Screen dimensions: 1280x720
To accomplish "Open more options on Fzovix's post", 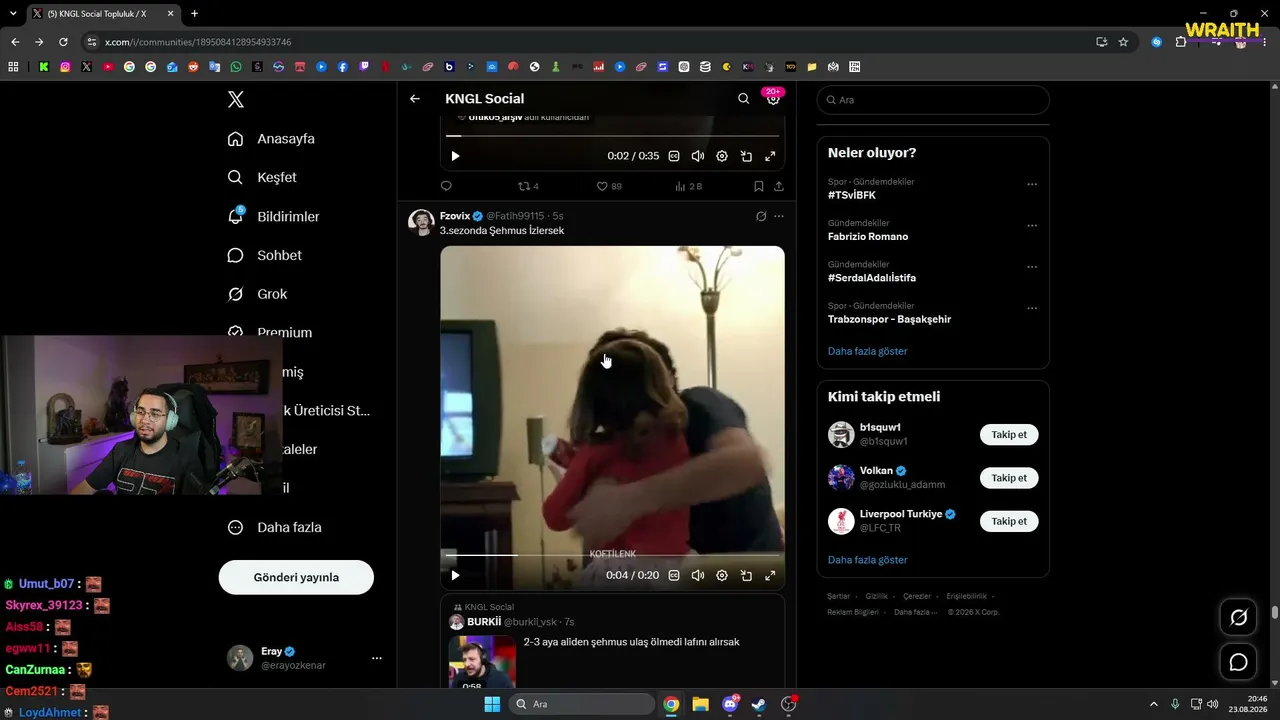I will tap(779, 216).
